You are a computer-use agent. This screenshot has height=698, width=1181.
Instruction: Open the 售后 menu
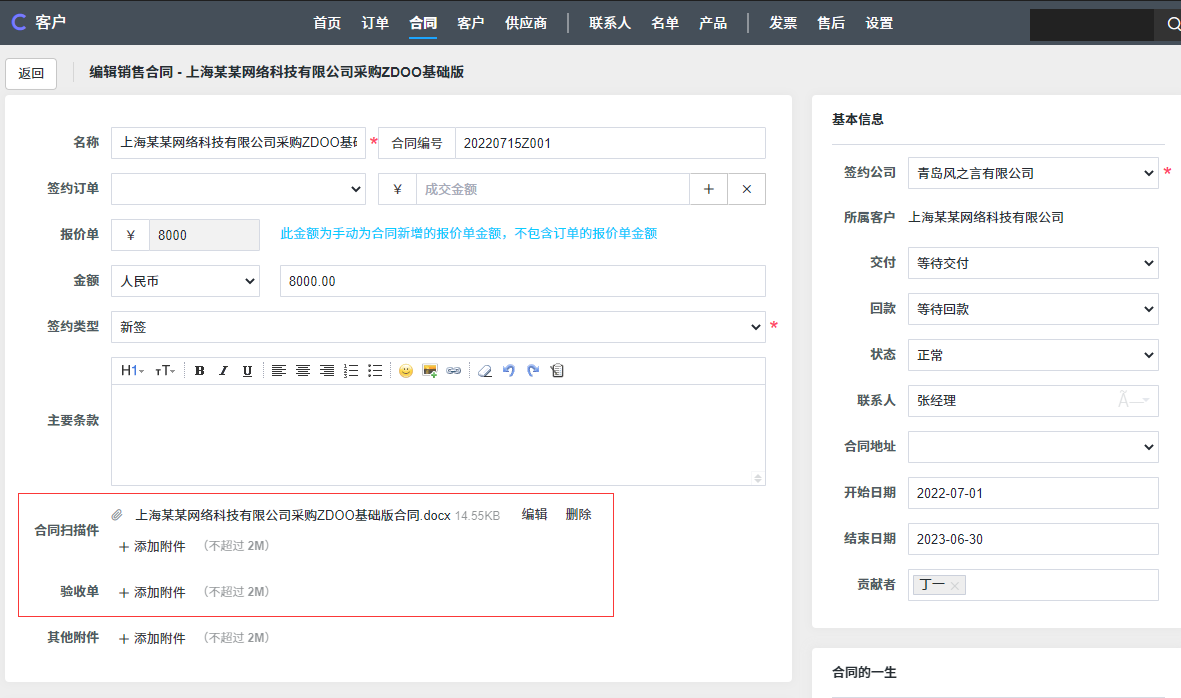click(831, 23)
